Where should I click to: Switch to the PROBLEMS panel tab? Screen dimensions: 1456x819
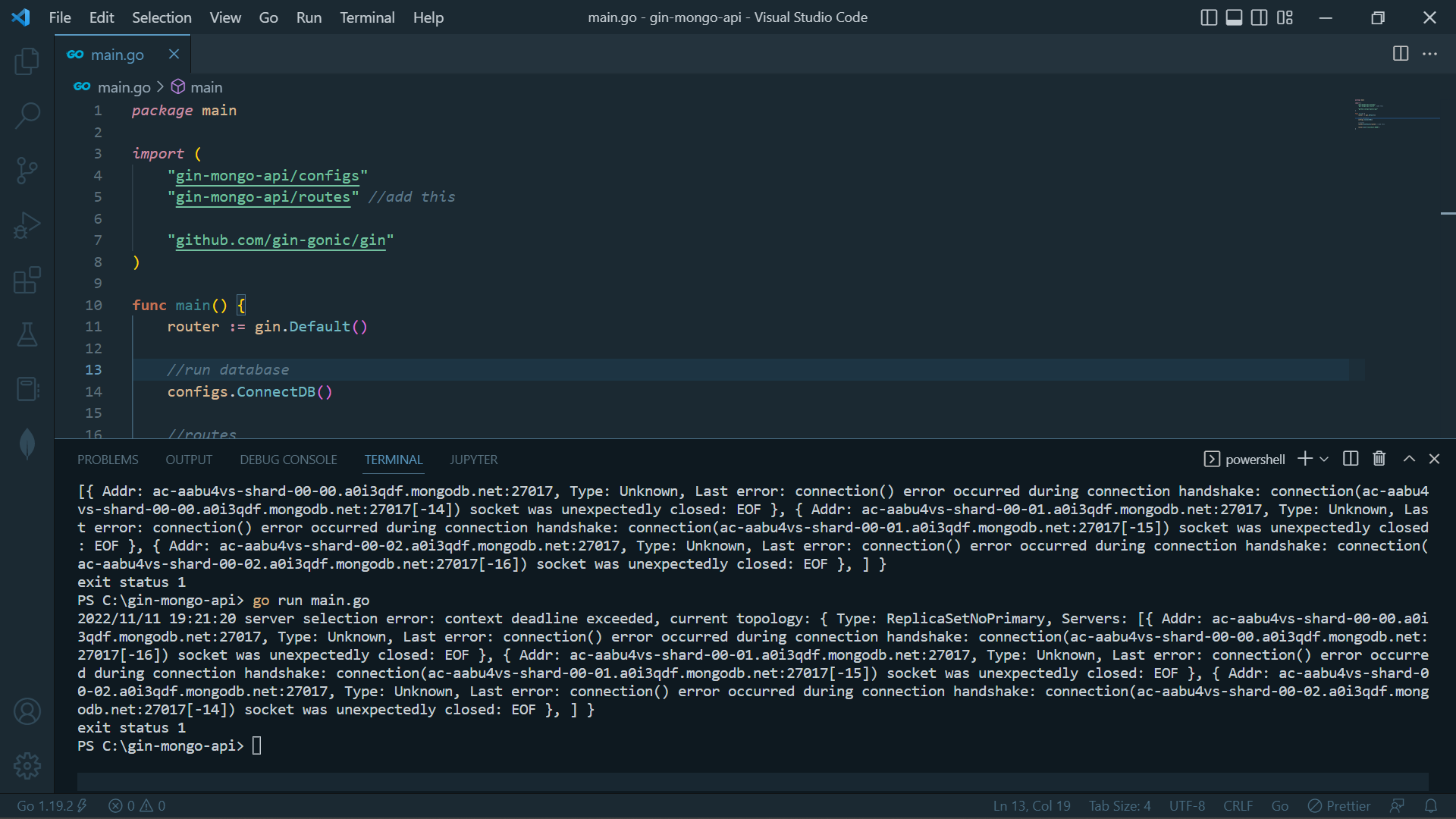click(108, 460)
